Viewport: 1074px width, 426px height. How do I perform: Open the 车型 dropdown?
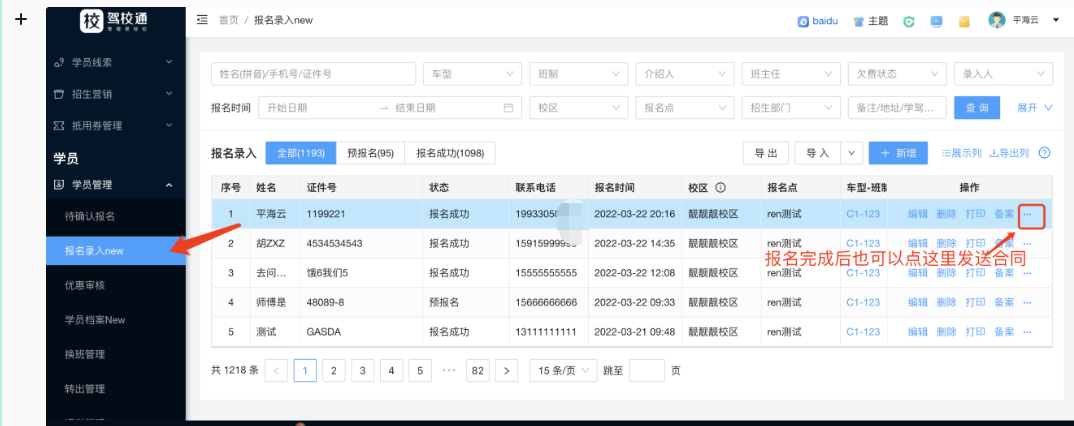click(473, 74)
